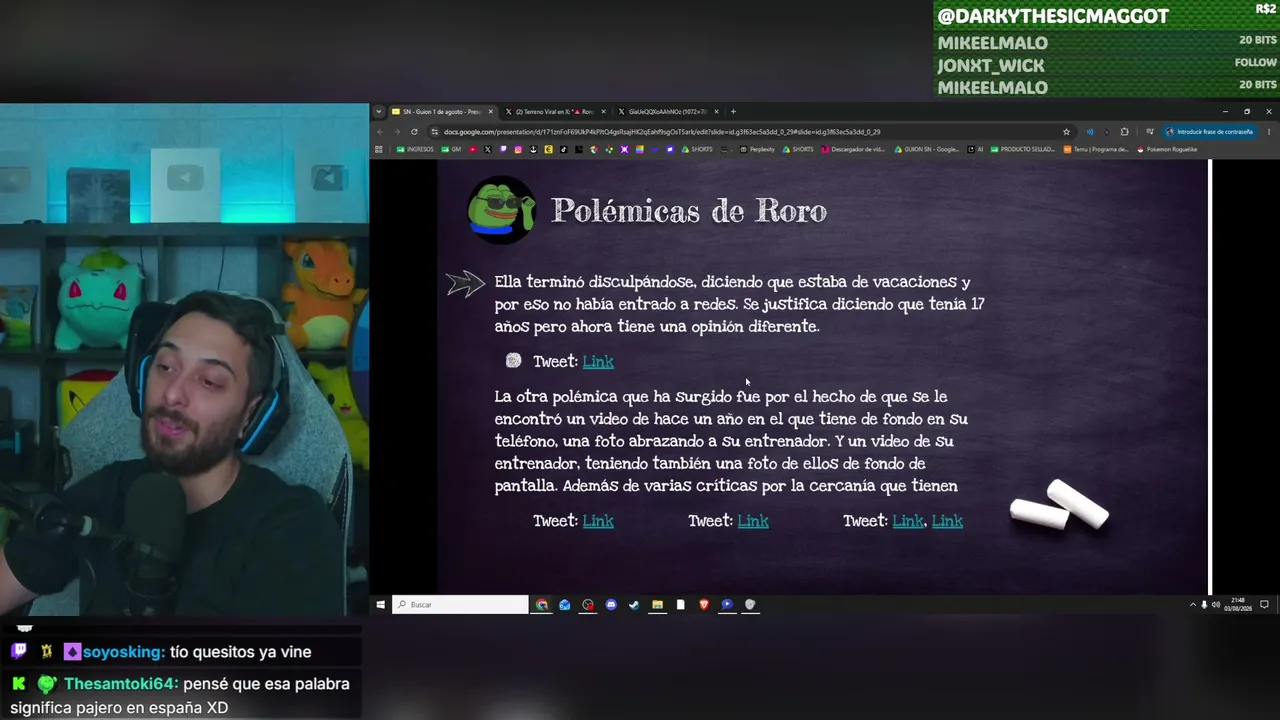Open the YouTube bookmark icon
Viewport: 1280px width, 720px height.
click(x=472, y=150)
